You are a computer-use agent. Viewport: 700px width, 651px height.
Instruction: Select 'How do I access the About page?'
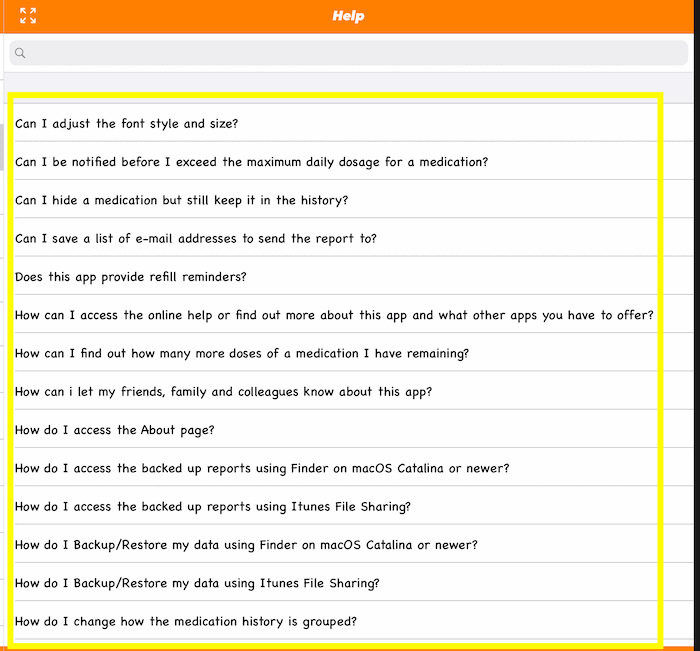coord(115,430)
